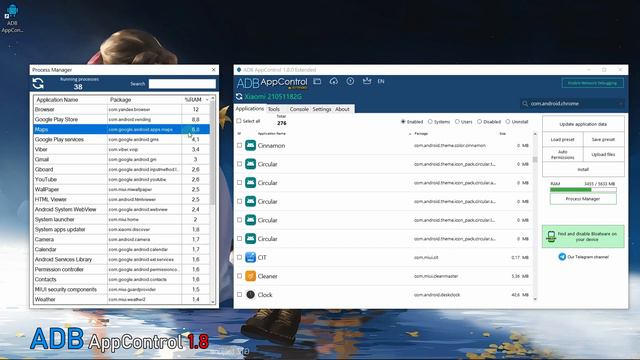Click the crown icon in the header

click(x=367, y=81)
